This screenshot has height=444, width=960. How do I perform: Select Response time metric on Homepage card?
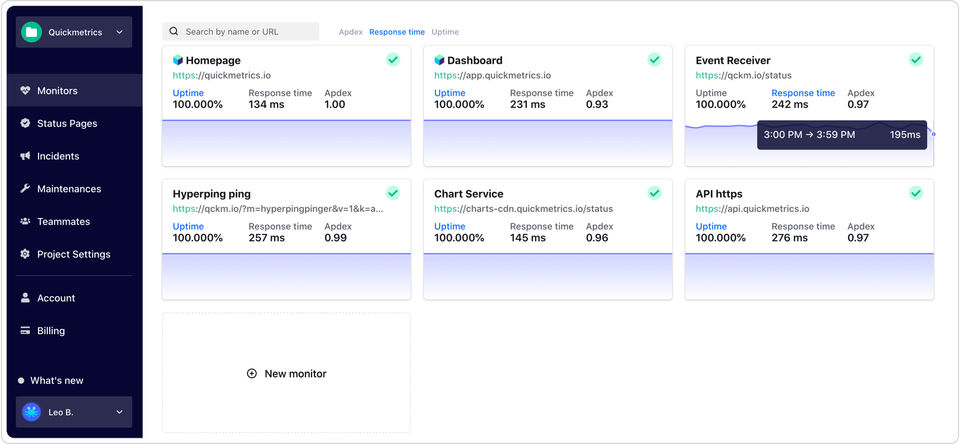(280, 93)
